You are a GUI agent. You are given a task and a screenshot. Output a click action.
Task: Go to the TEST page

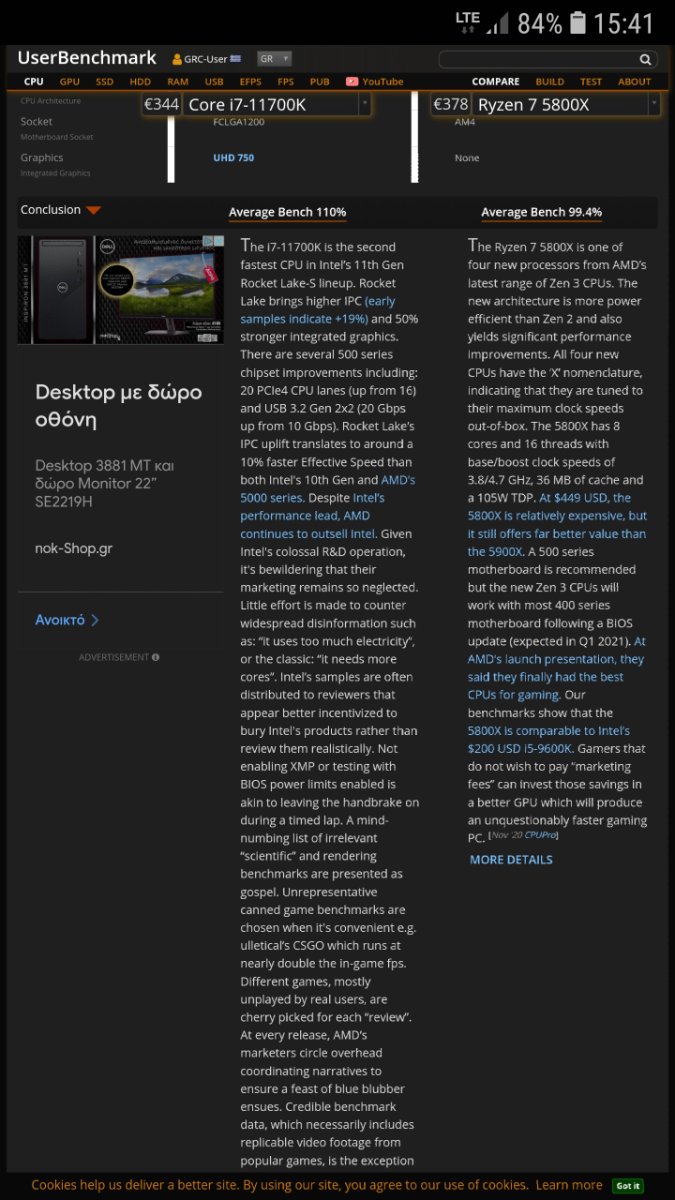(591, 82)
